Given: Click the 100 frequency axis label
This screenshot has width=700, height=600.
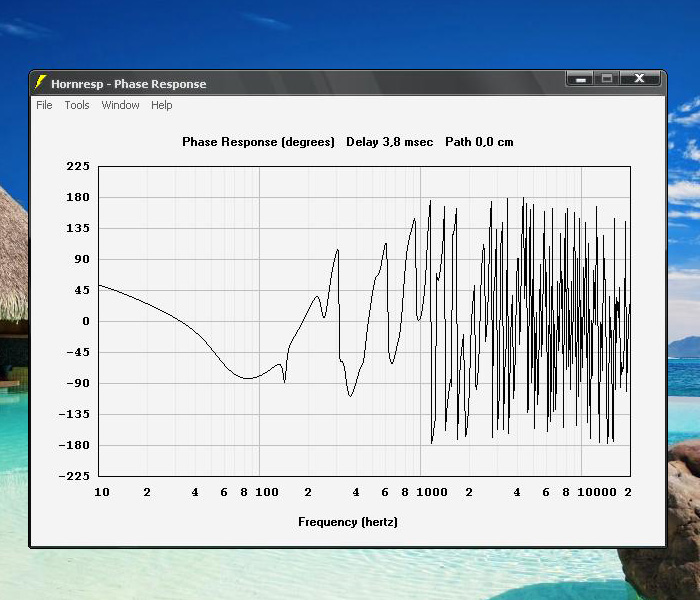Looking at the screenshot, I should coord(267,492).
